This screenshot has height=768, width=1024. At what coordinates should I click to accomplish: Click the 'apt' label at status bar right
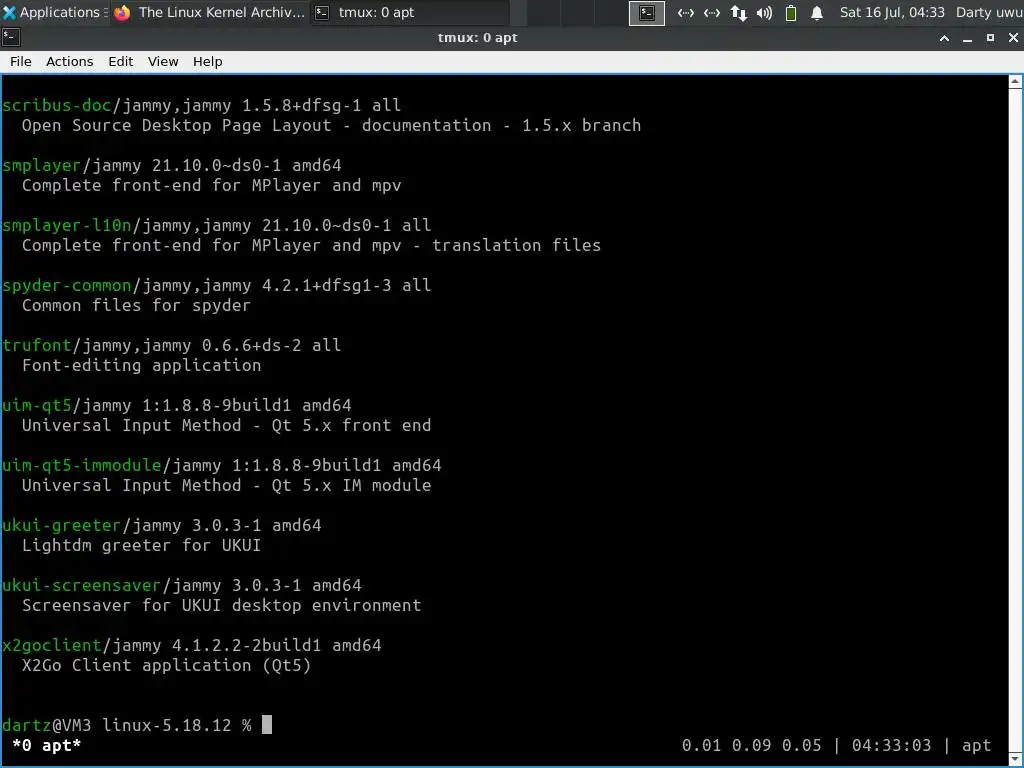click(976, 746)
